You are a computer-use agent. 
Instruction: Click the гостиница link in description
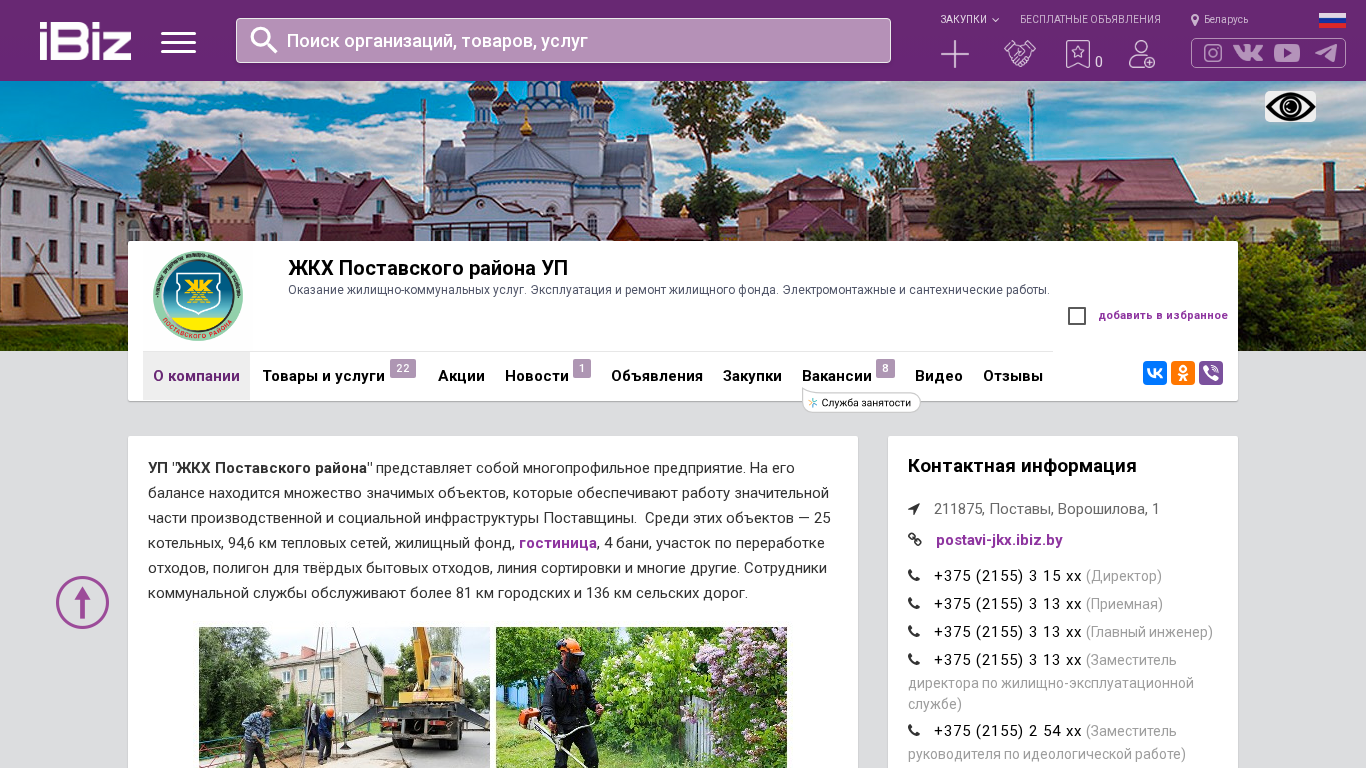pyautogui.click(x=558, y=543)
